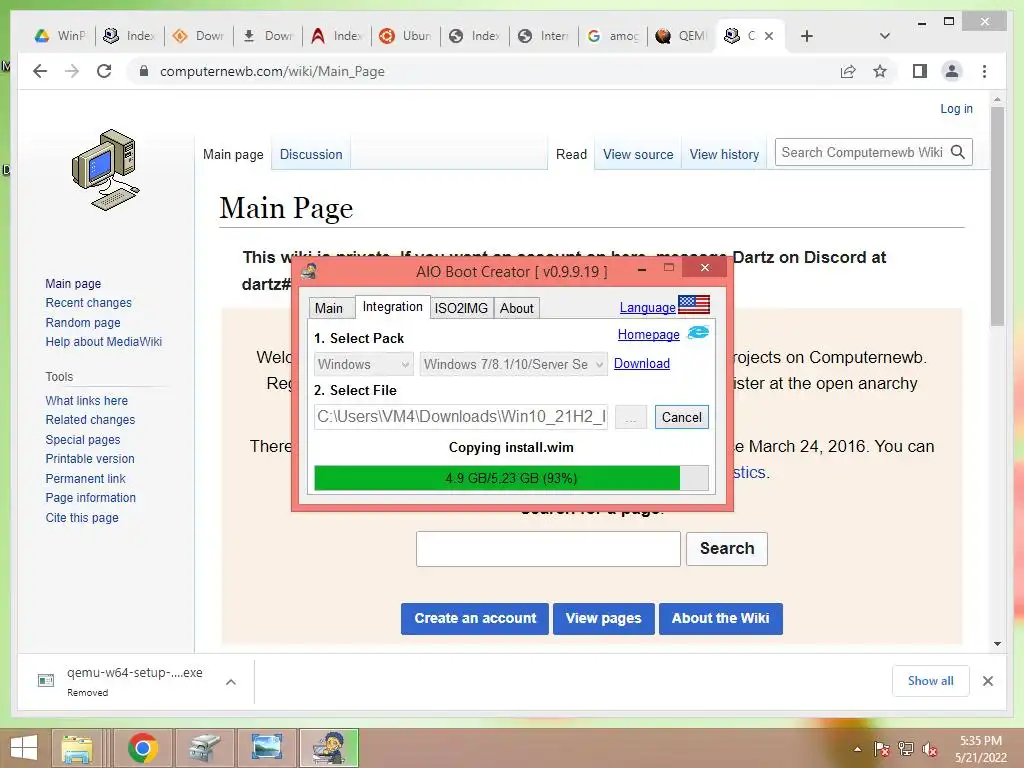Click the Language link
This screenshot has height=768, width=1024.
[647, 307]
